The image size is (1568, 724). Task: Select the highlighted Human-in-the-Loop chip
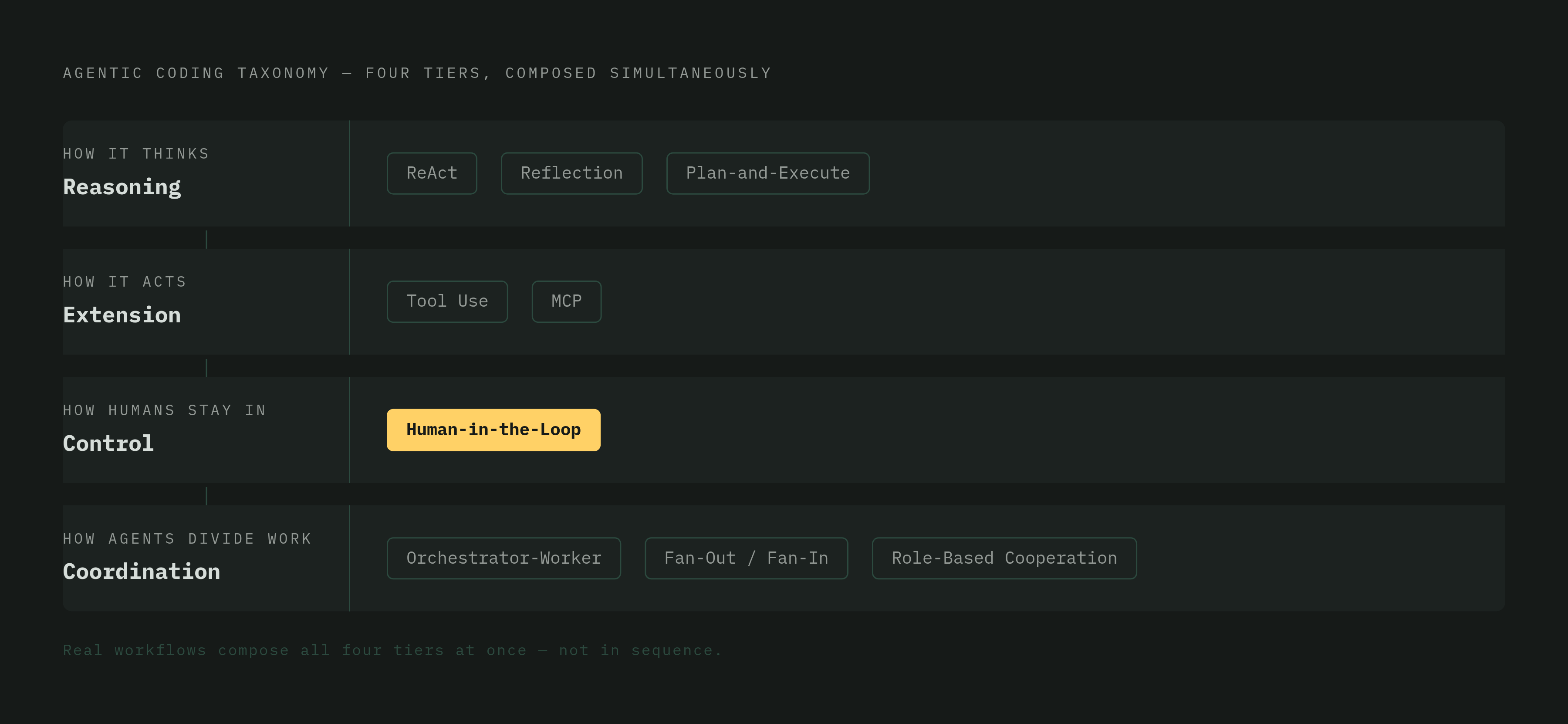pos(493,430)
